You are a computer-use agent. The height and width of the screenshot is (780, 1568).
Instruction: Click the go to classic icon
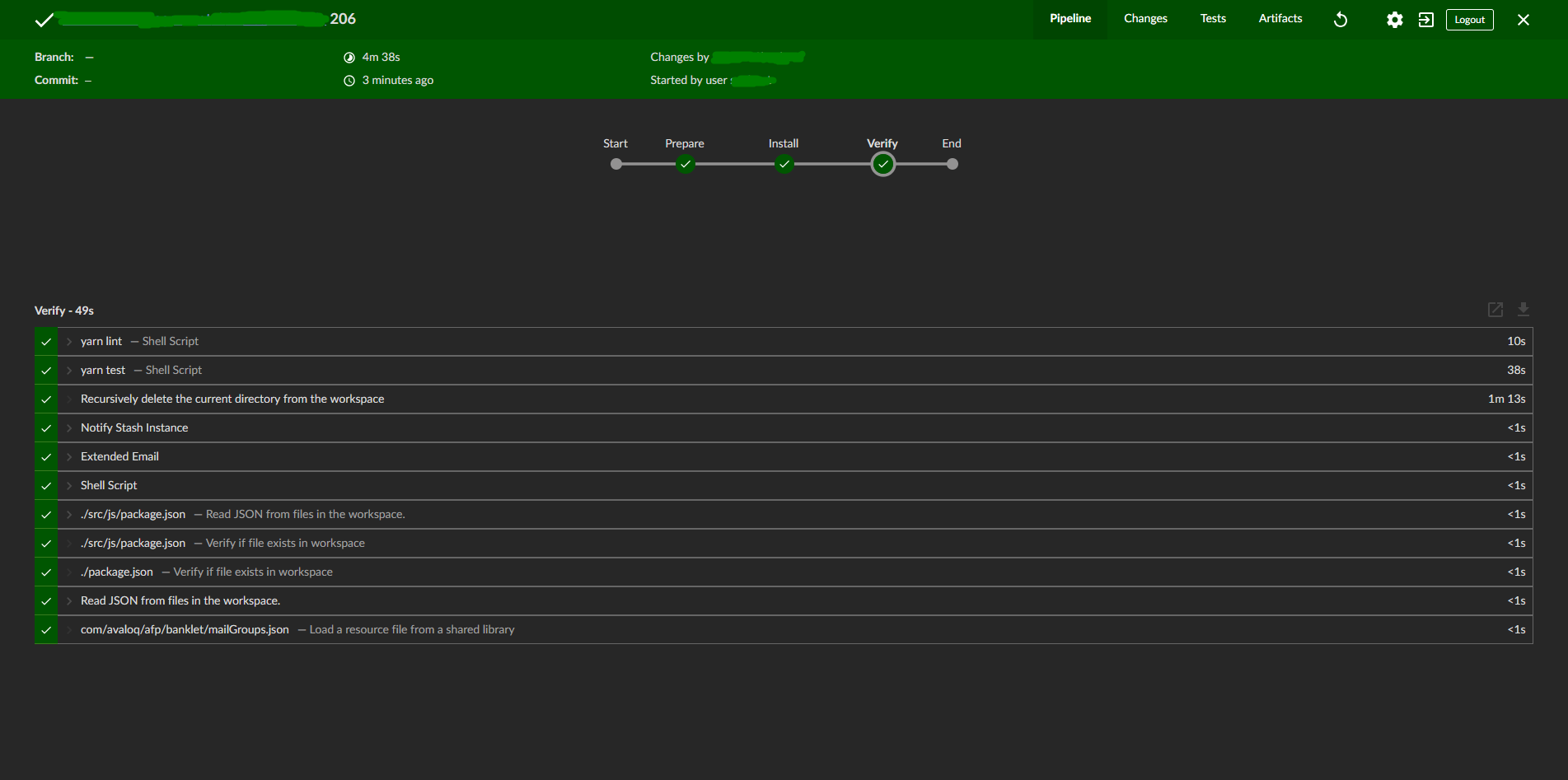[x=1425, y=20]
